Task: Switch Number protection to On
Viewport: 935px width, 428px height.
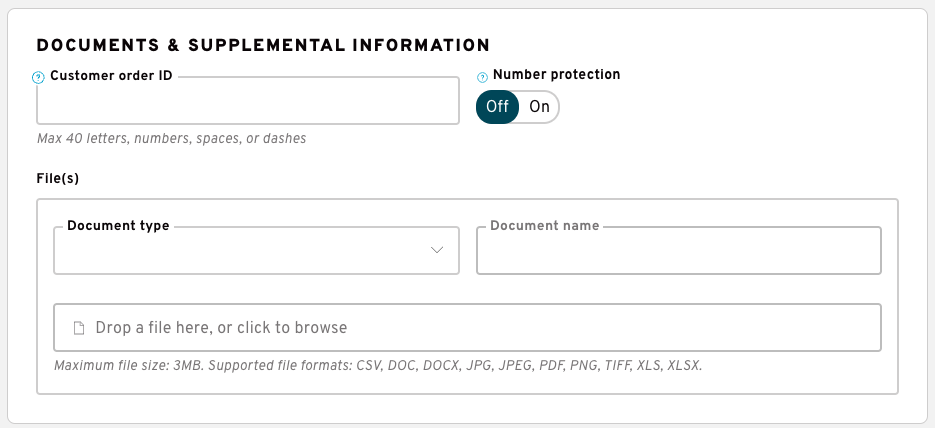Action: click(539, 107)
